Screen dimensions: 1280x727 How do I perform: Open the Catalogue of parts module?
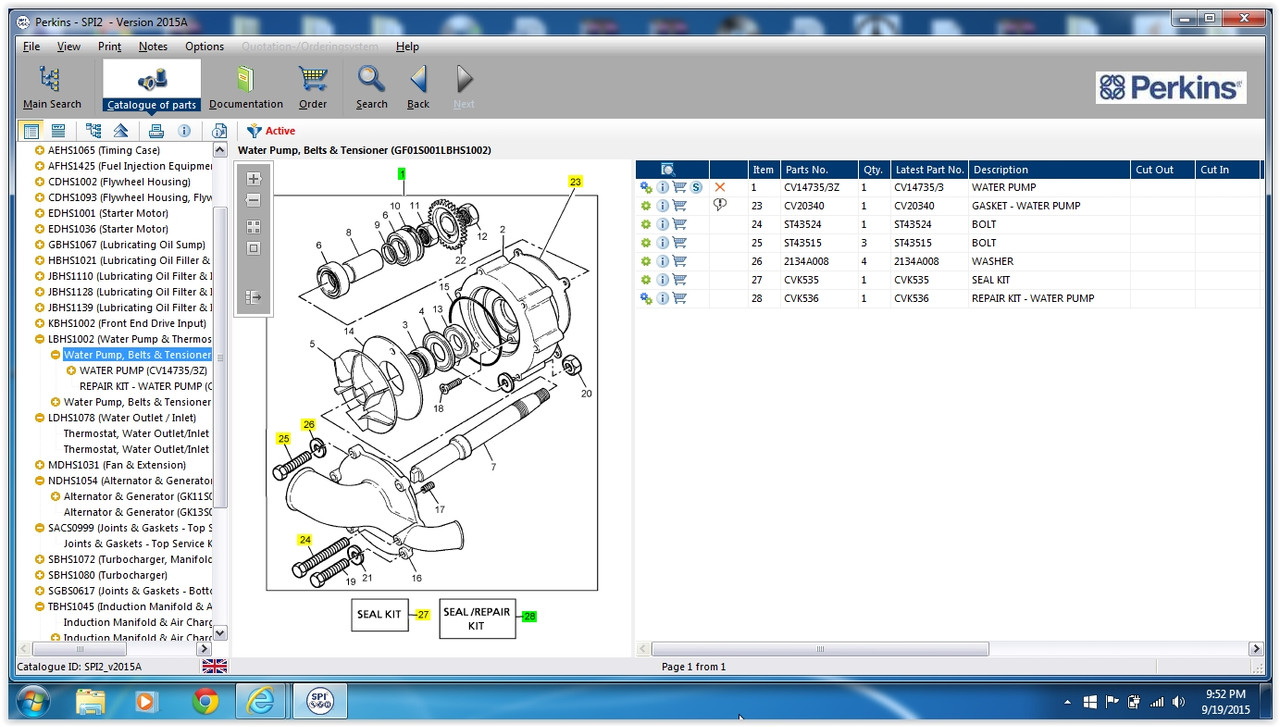(152, 87)
